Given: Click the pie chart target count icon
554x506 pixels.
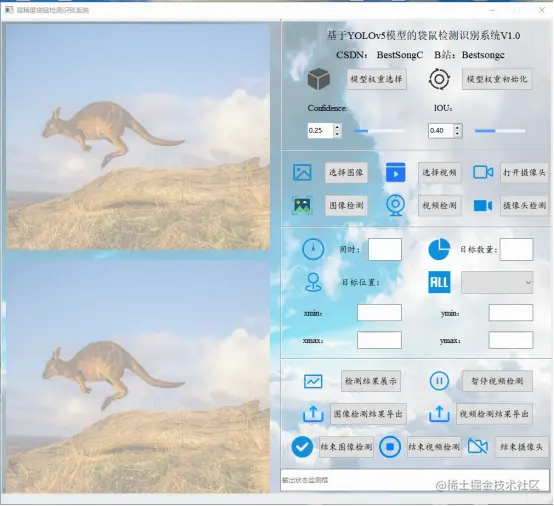Looking at the screenshot, I should tap(439, 249).
